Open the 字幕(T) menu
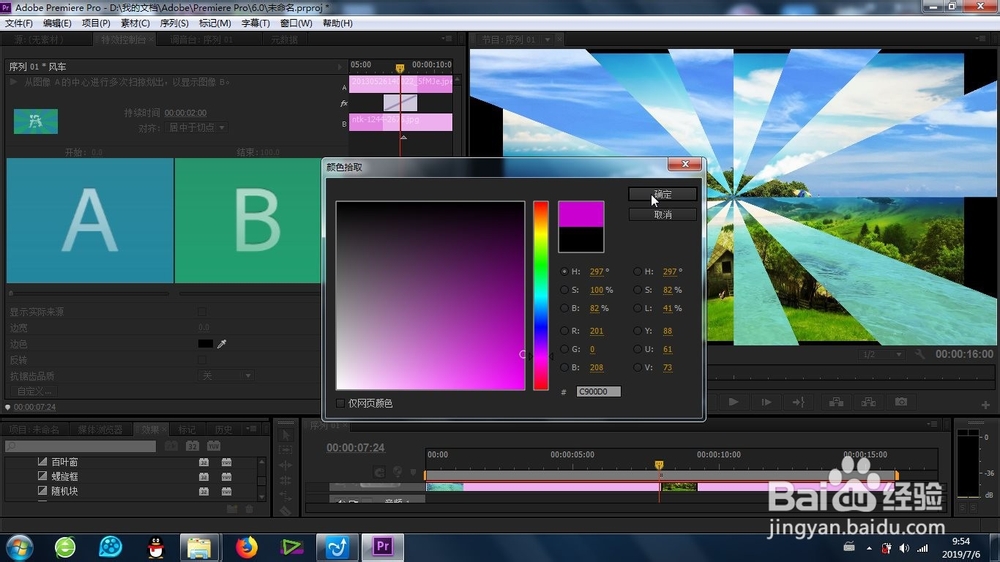Screen dimensions: 1000x562 click(256, 23)
